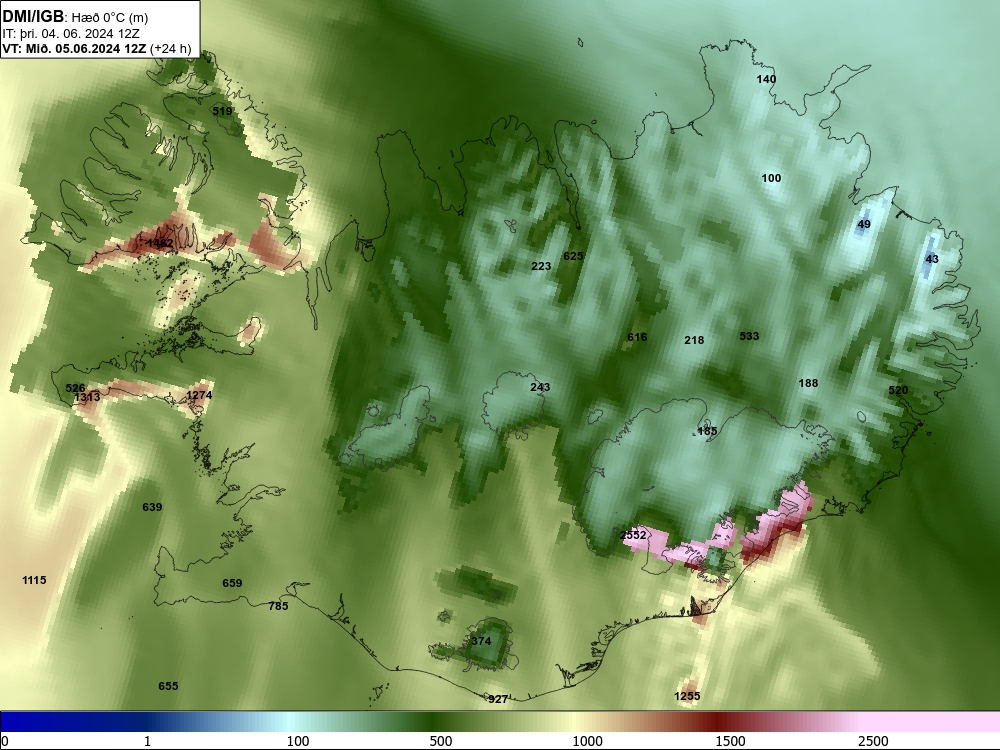
Task: Click the map value '223'
Action: (x=541, y=266)
